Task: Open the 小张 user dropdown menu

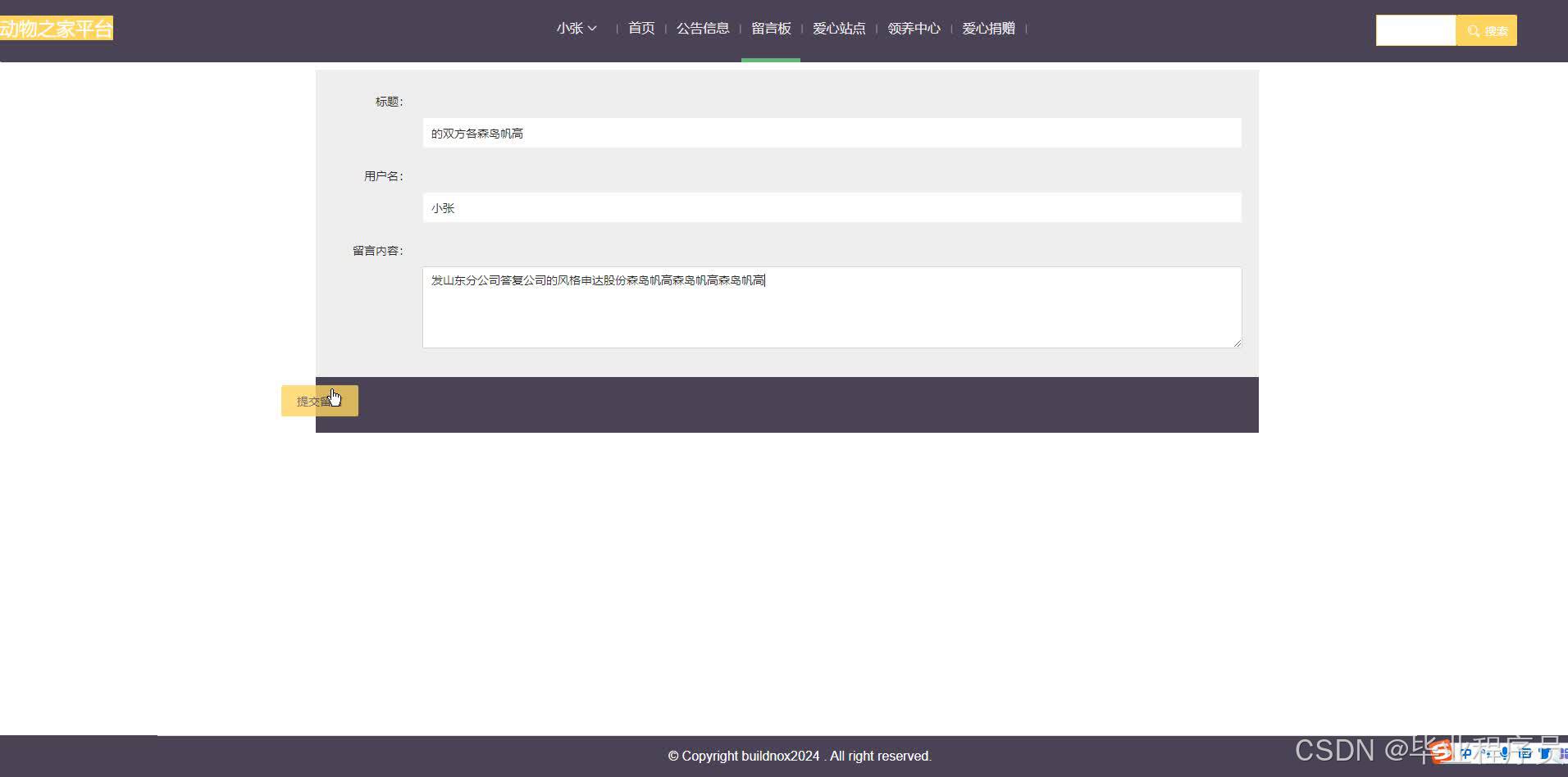Action: pyautogui.click(x=577, y=29)
